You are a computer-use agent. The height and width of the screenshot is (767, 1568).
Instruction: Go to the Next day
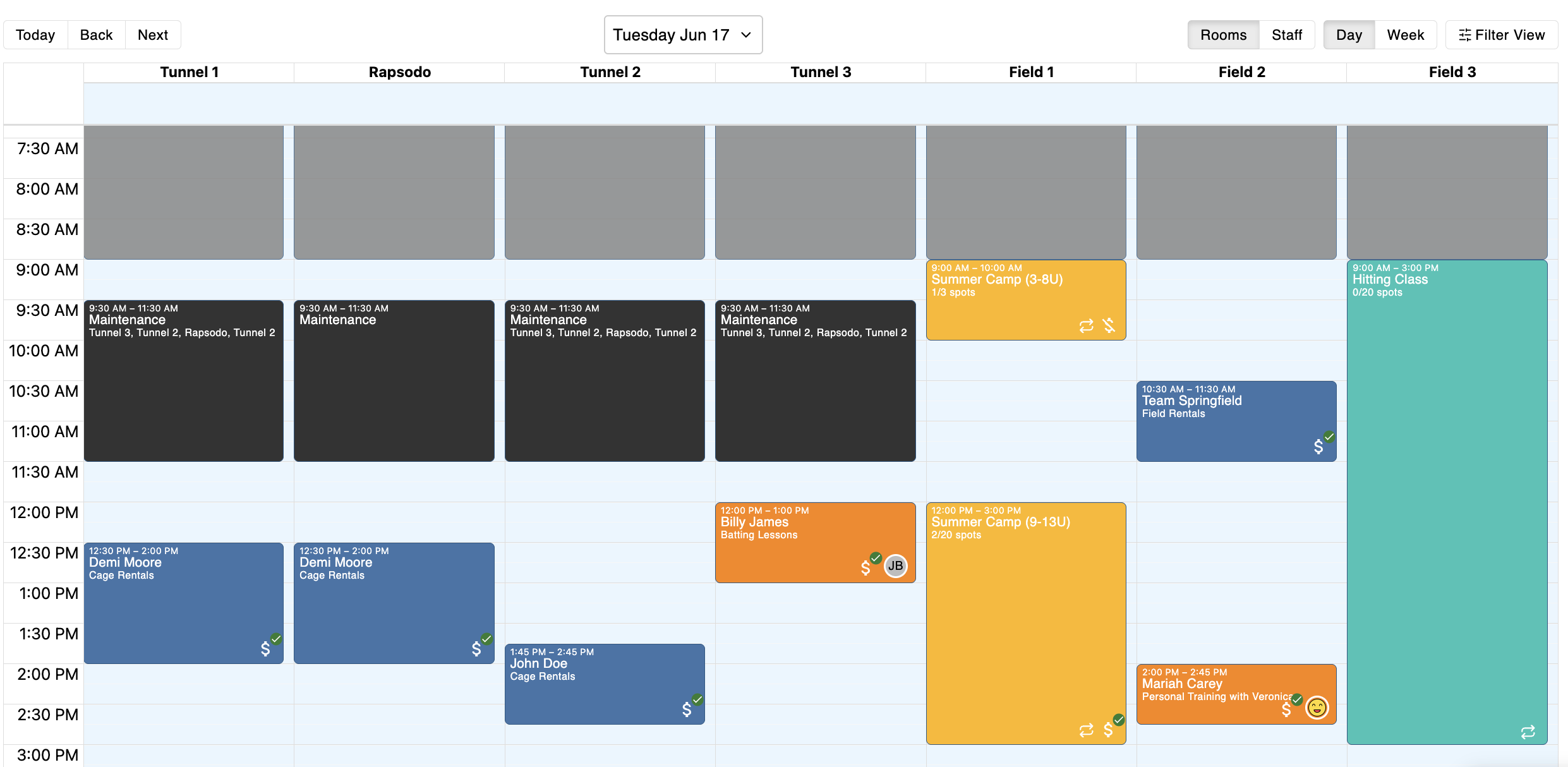(x=153, y=35)
